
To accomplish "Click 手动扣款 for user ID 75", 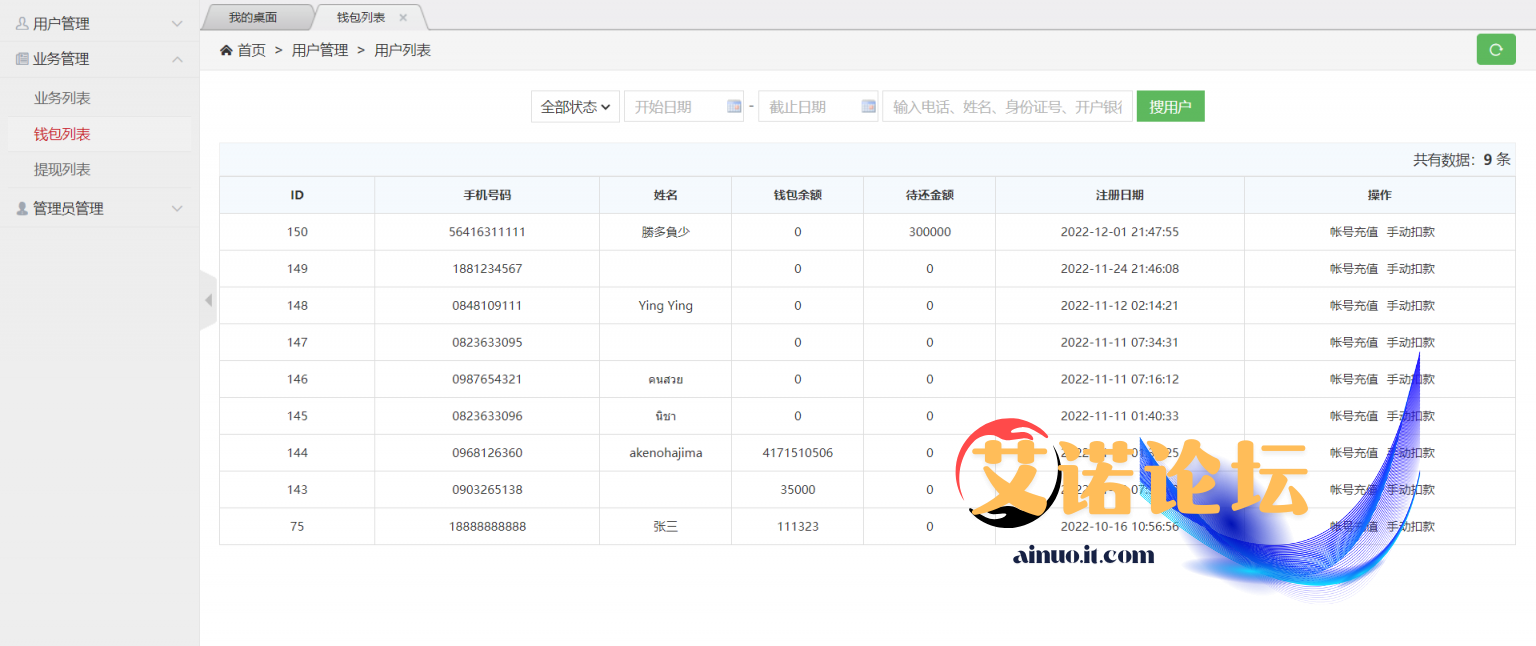I will pos(1410,526).
